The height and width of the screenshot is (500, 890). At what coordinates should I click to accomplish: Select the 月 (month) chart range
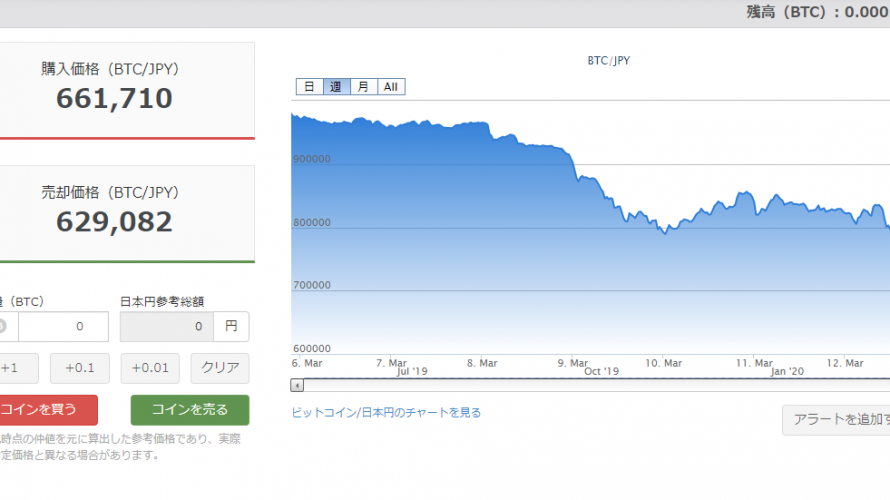(x=364, y=87)
